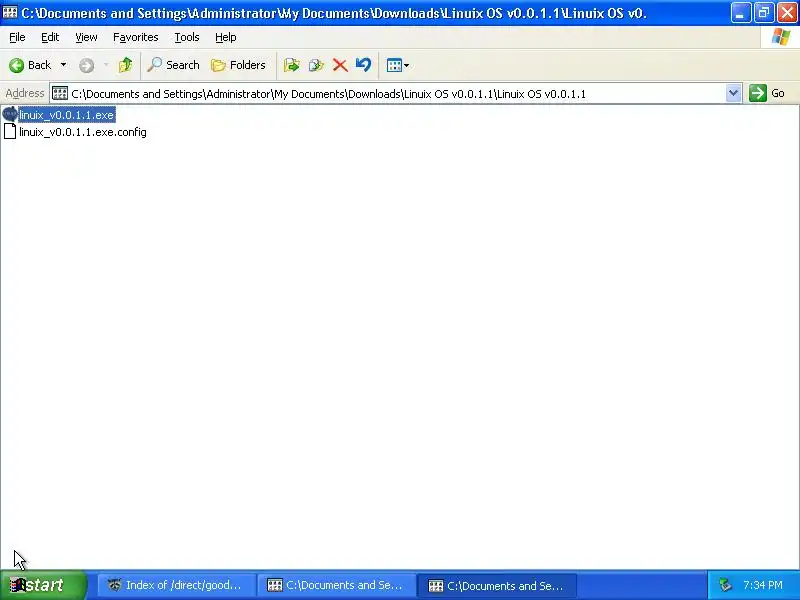Delete selected file with red X
This screenshot has width=800, height=600.
[x=340, y=65]
